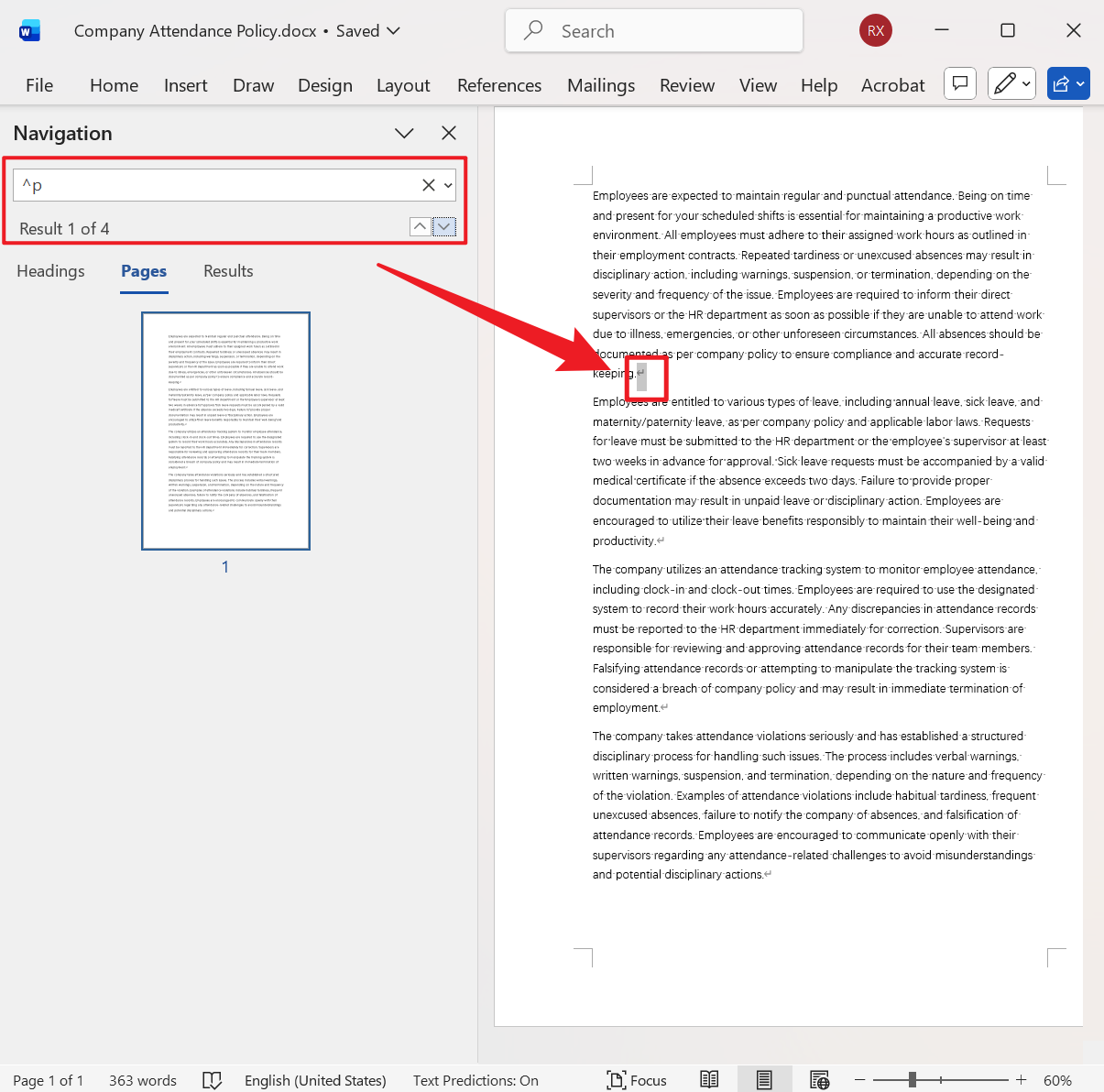Collapse the Navigation pane with its chevron
This screenshot has height=1092, width=1104.
[404, 133]
